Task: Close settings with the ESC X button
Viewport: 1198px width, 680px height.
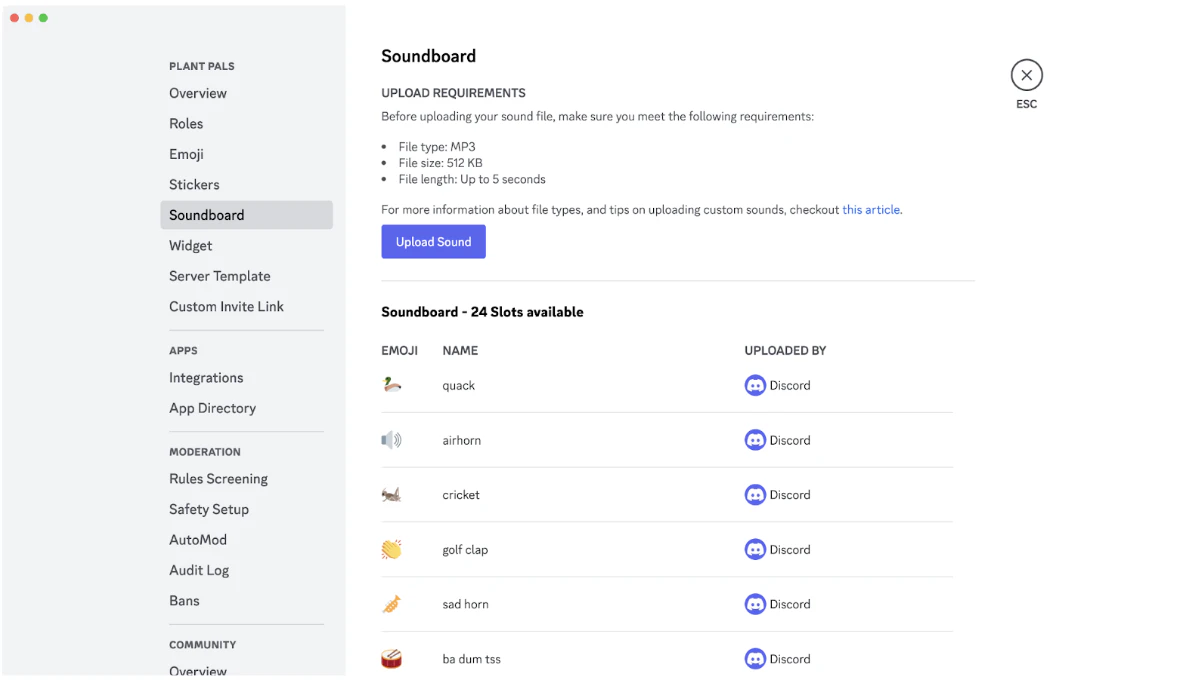Action: (x=1026, y=75)
